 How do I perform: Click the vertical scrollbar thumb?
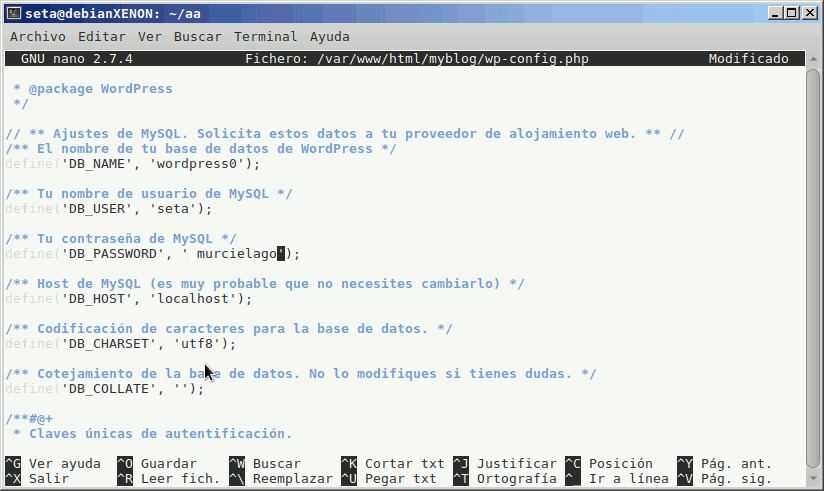pyautogui.click(x=813, y=268)
